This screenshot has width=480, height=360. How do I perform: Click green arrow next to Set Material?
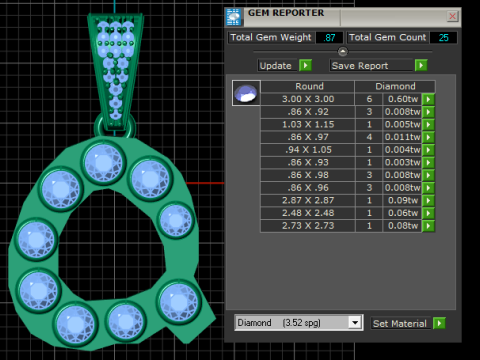tap(439, 323)
